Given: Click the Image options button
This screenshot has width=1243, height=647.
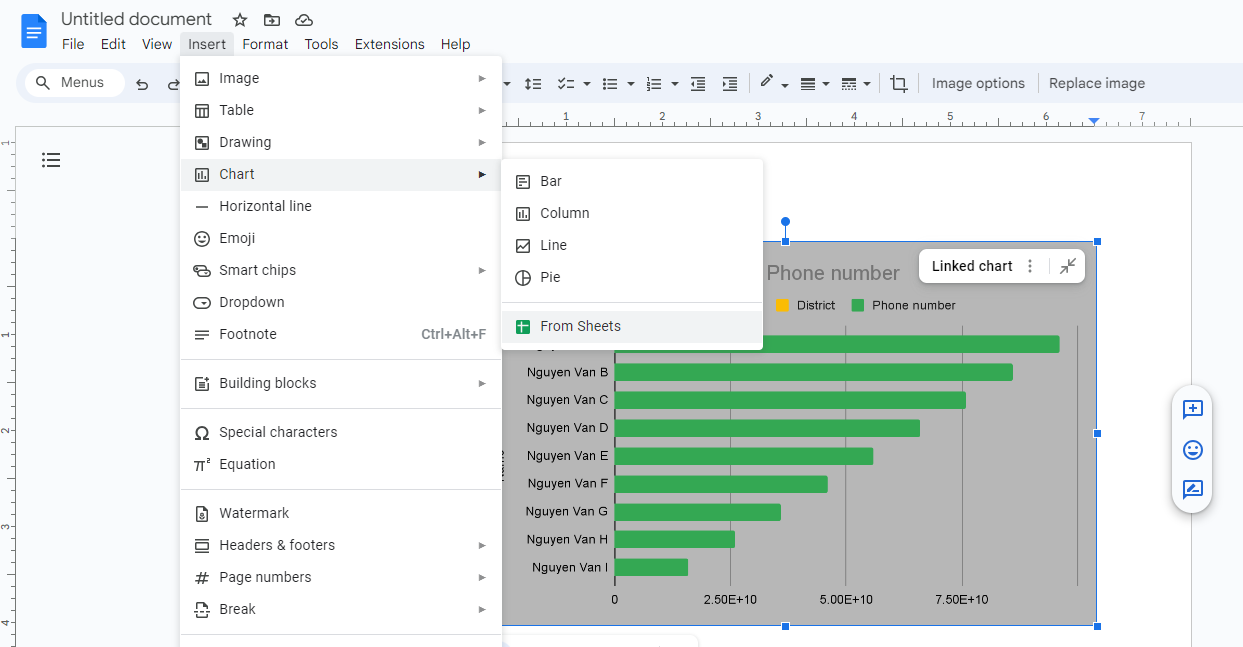Looking at the screenshot, I should (978, 84).
